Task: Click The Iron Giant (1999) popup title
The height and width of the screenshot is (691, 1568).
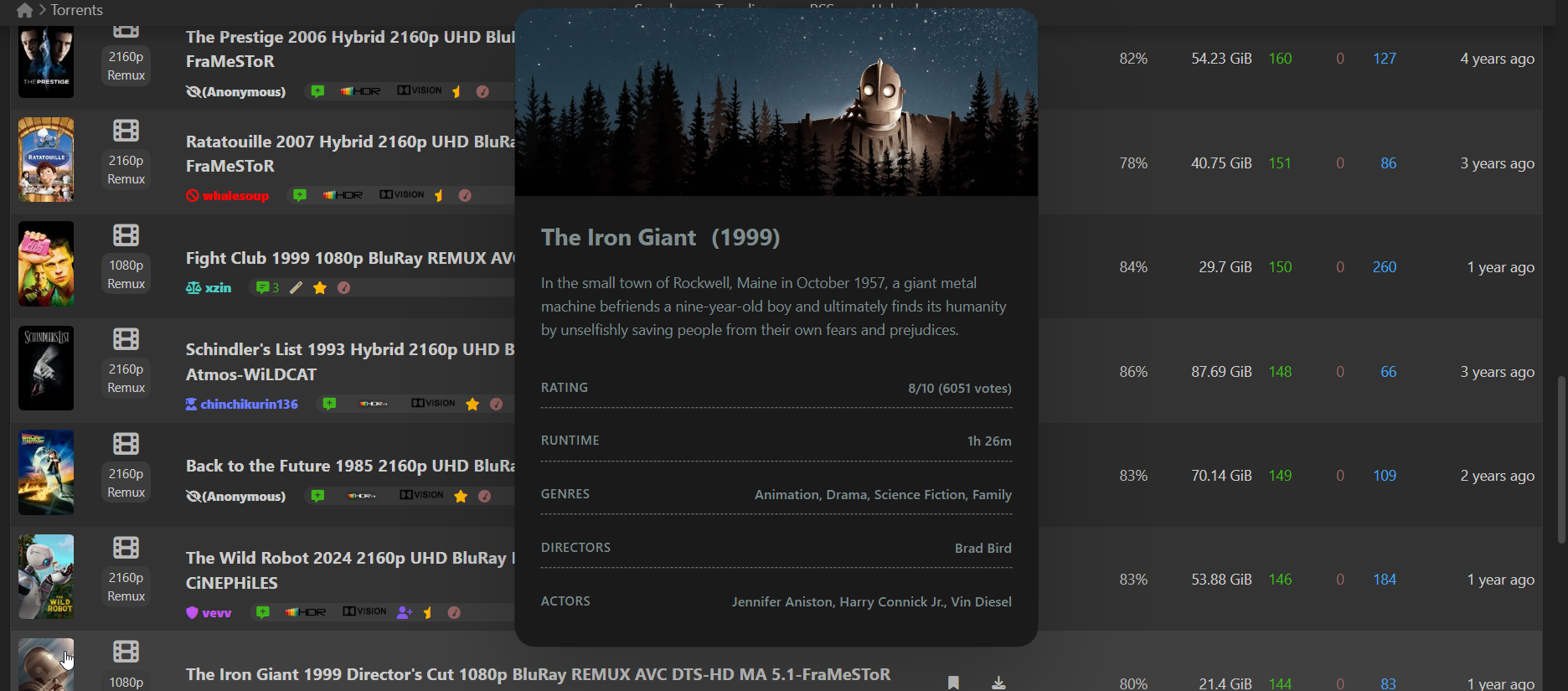Action: [x=661, y=238]
